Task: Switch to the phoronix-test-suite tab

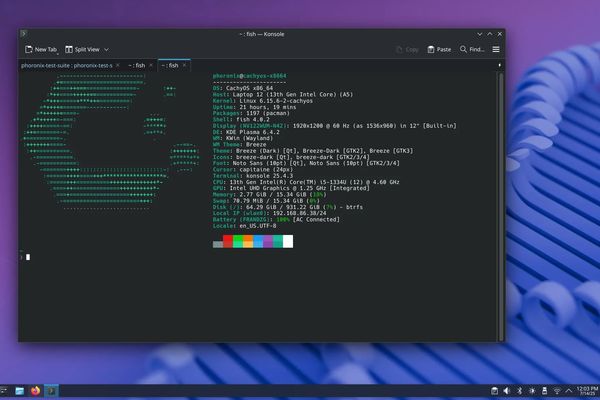Action: [68, 65]
